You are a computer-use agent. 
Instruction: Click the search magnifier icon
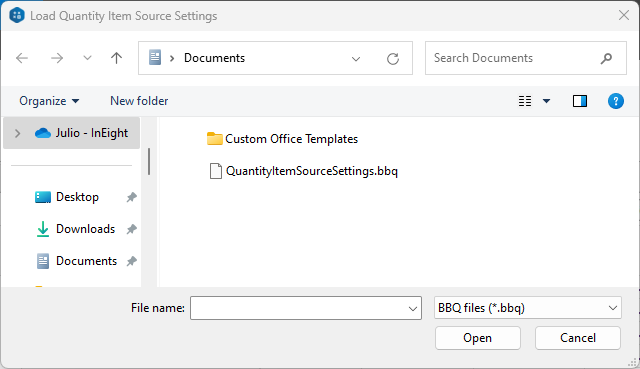click(x=606, y=58)
